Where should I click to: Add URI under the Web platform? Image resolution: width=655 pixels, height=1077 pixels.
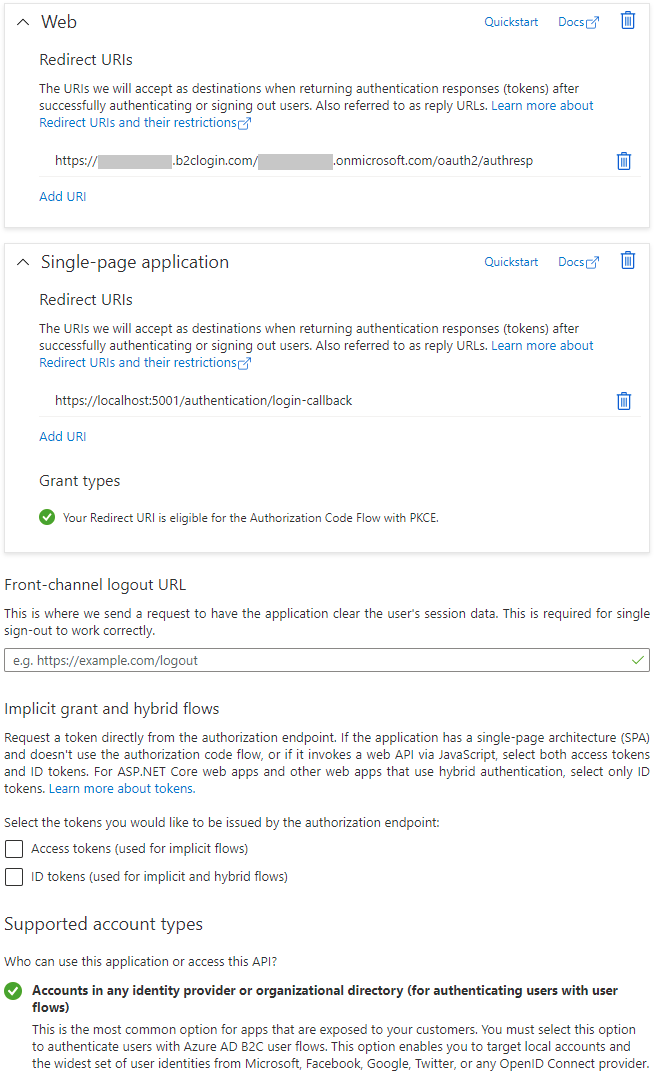coord(62,196)
